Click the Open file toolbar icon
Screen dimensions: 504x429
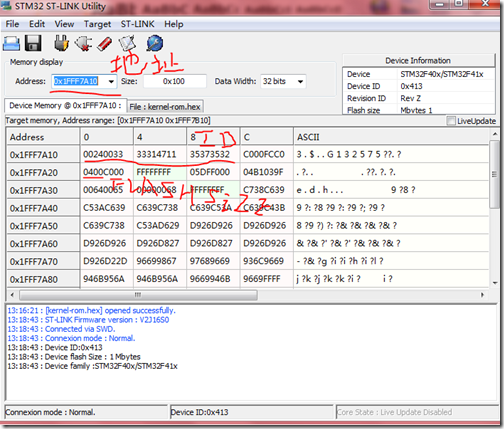click(x=11, y=44)
